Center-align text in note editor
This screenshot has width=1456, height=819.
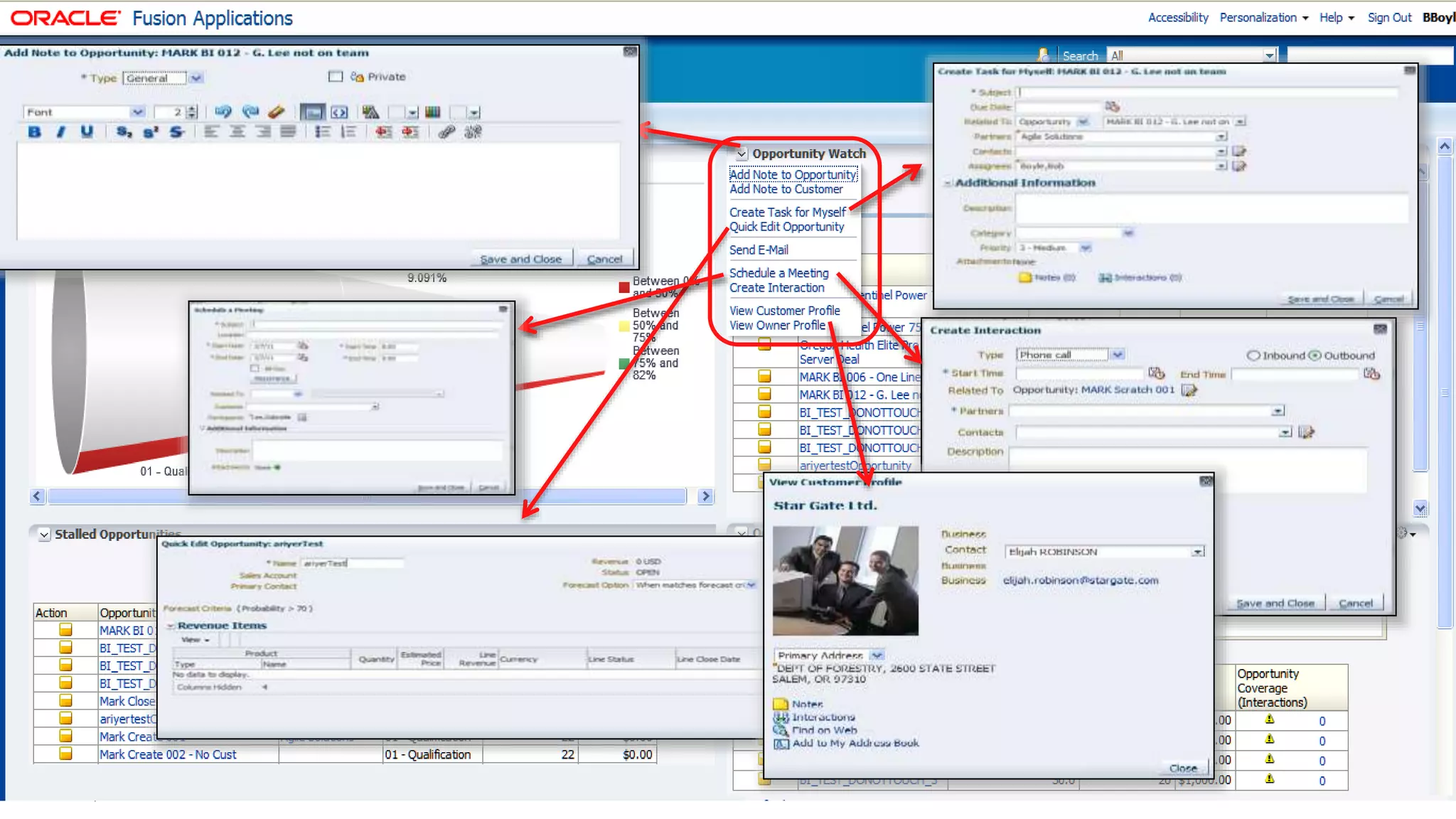coord(237,132)
